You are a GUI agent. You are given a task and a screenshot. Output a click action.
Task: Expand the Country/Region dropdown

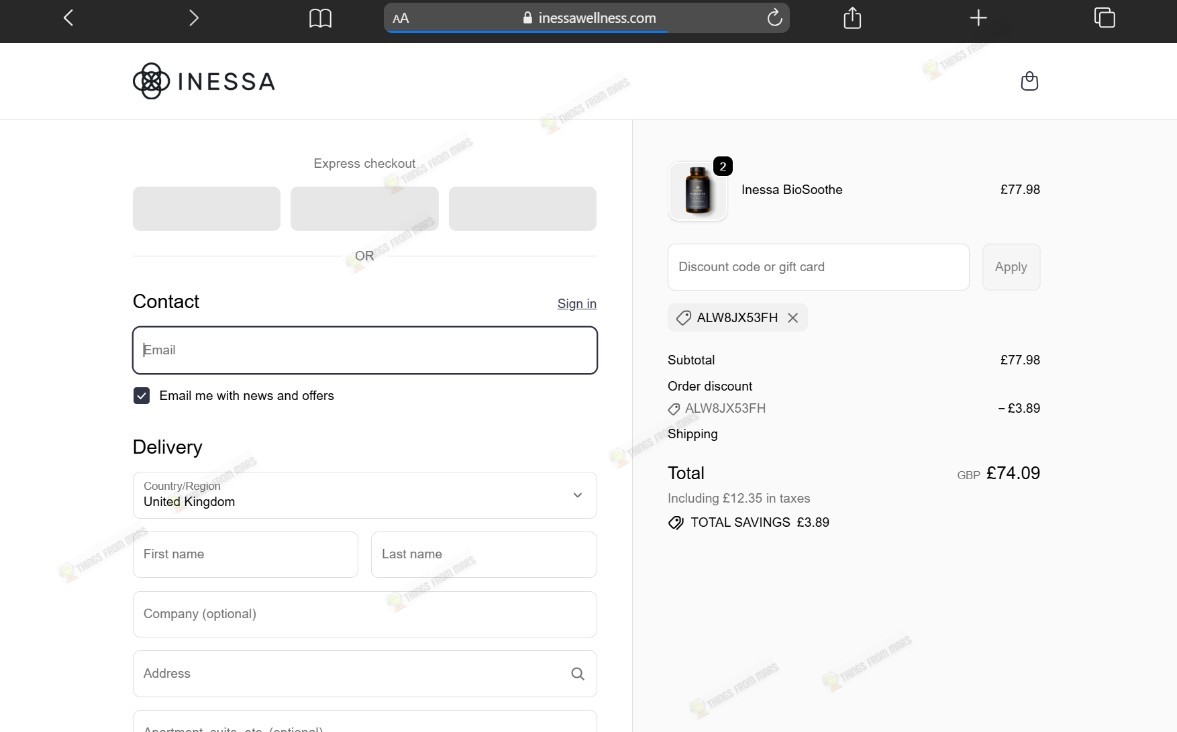(365, 496)
